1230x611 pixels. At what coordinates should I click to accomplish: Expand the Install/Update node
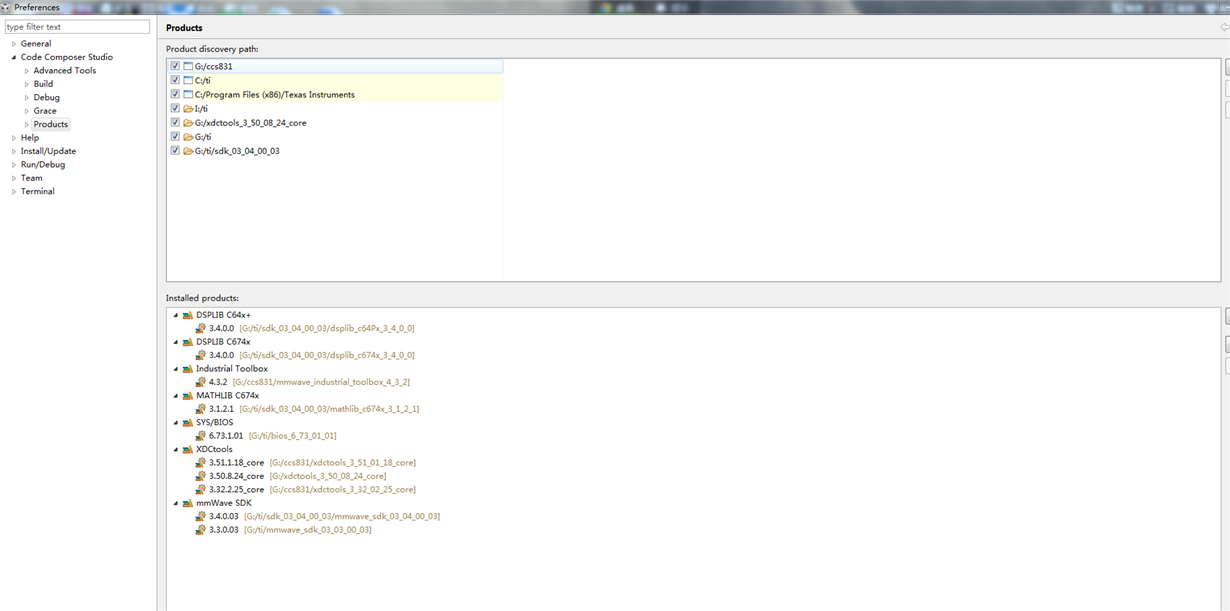tap(14, 152)
